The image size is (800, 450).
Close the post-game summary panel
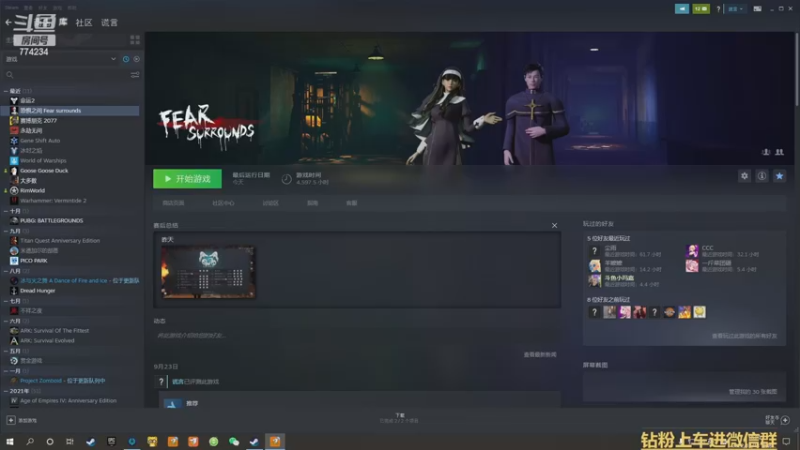554,226
